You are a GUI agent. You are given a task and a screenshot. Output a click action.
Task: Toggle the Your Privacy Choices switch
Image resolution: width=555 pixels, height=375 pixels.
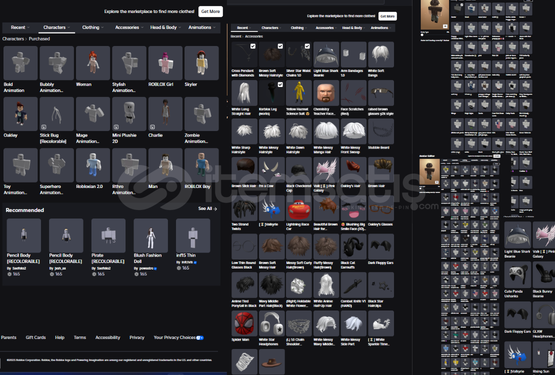pyautogui.click(x=200, y=338)
